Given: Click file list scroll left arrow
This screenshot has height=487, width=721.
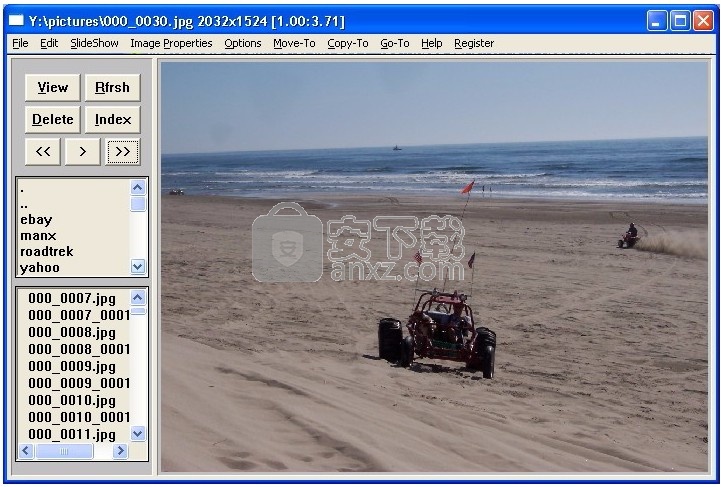Looking at the screenshot, I should [26, 451].
